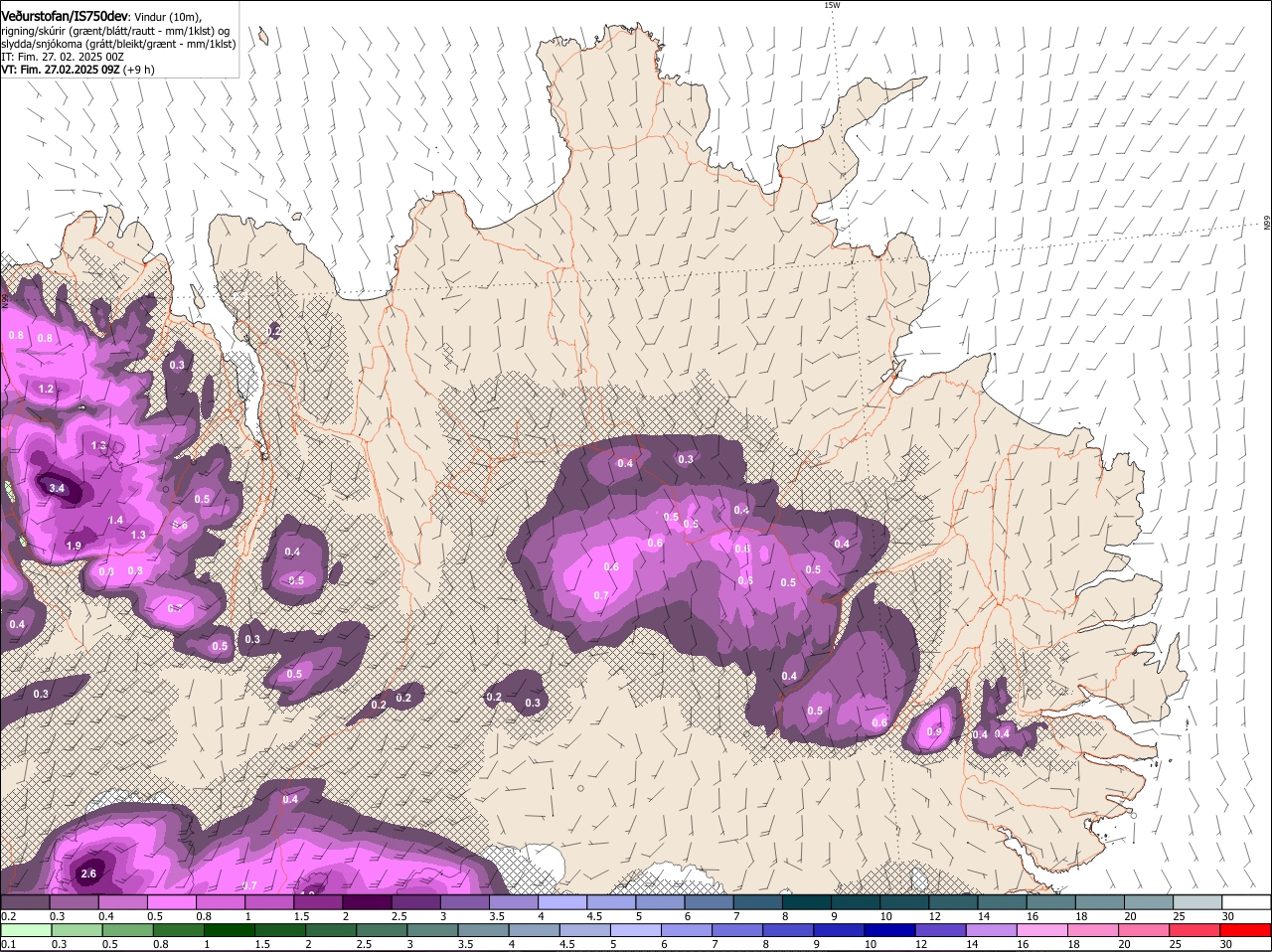Select upper legend swatch between 6 and 7
Image resolution: width=1272 pixels, height=952 pixels.
pyautogui.click(x=712, y=901)
